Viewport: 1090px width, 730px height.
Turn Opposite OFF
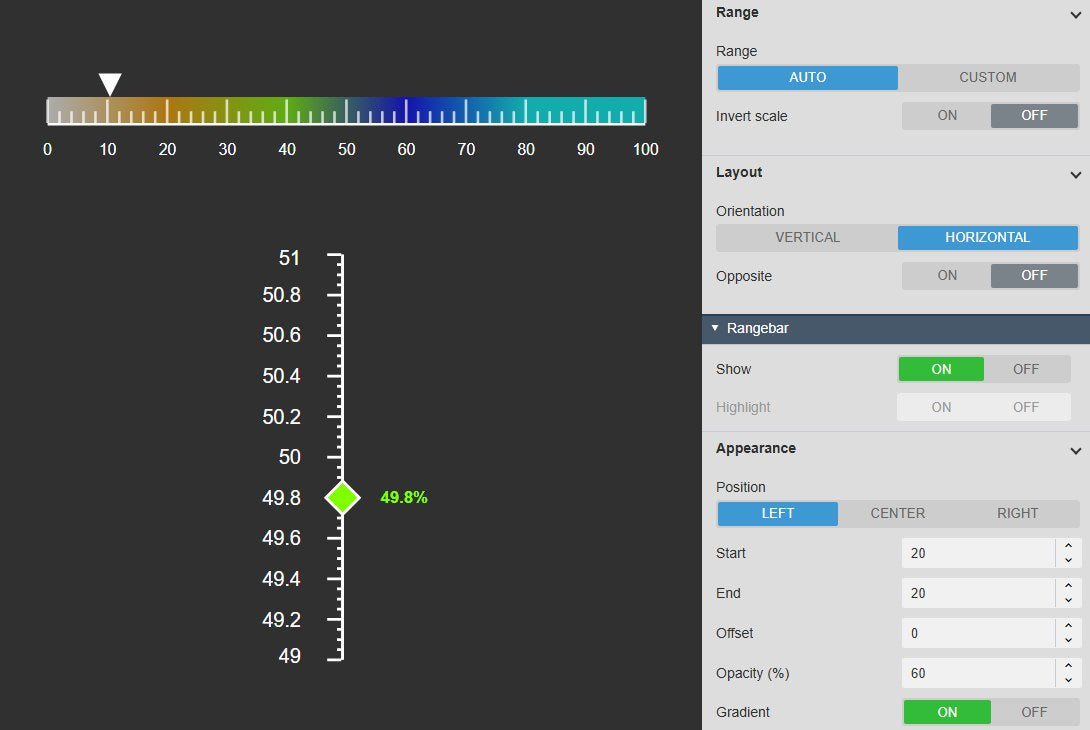pos(1034,275)
